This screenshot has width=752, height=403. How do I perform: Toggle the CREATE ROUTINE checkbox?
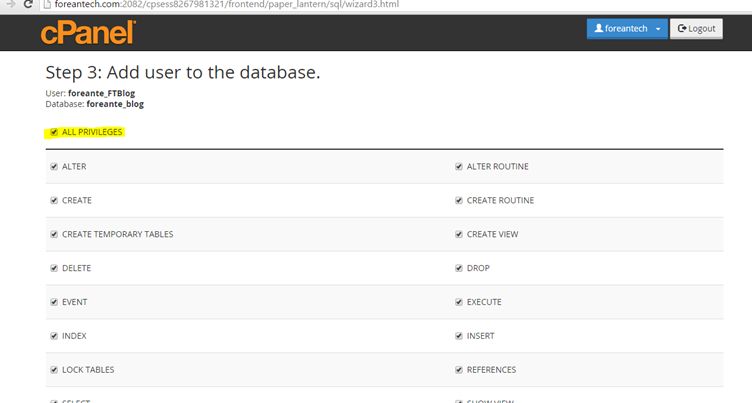[459, 200]
